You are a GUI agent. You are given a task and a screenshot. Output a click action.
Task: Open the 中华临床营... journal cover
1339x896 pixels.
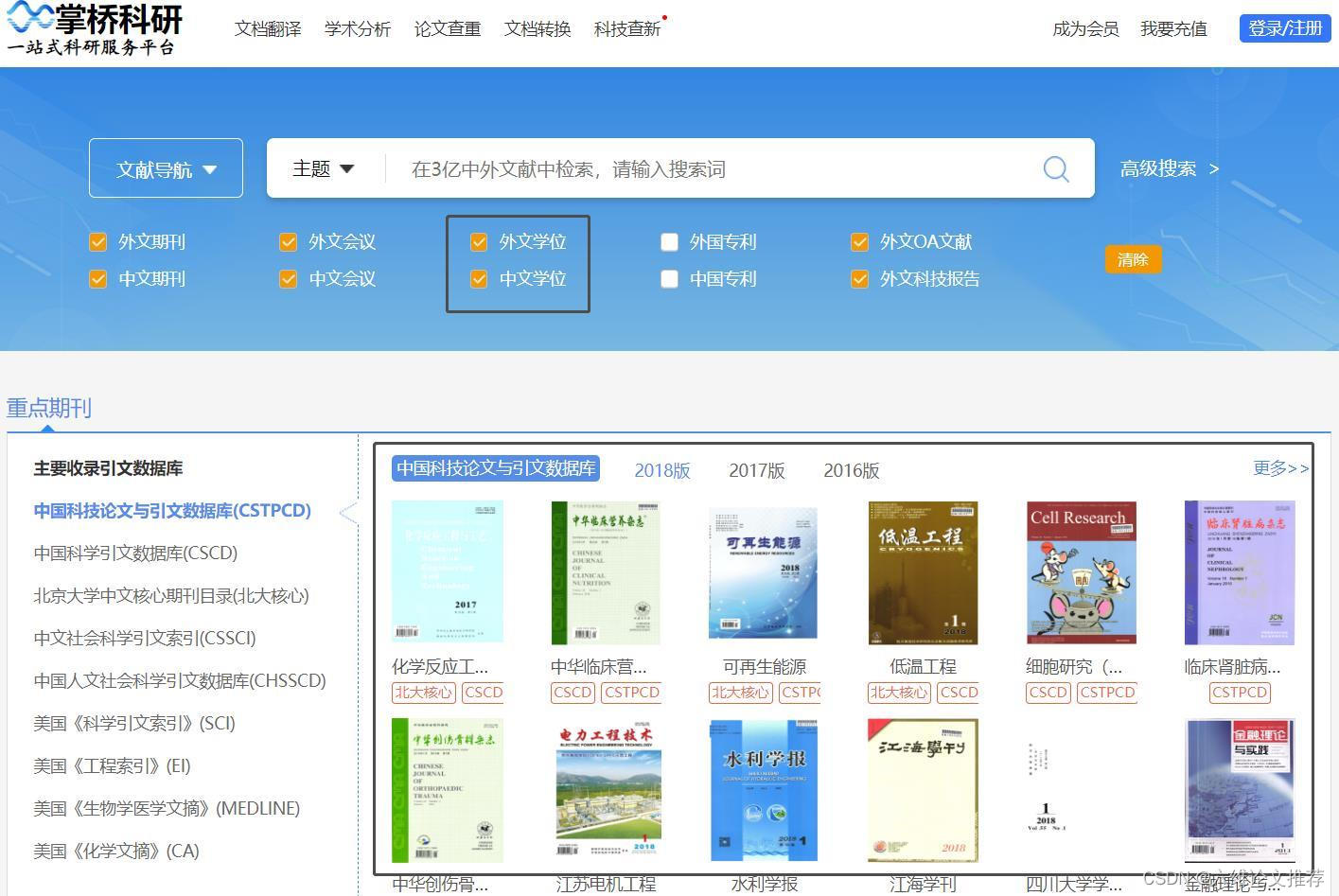pyautogui.click(x=606, y=572)
